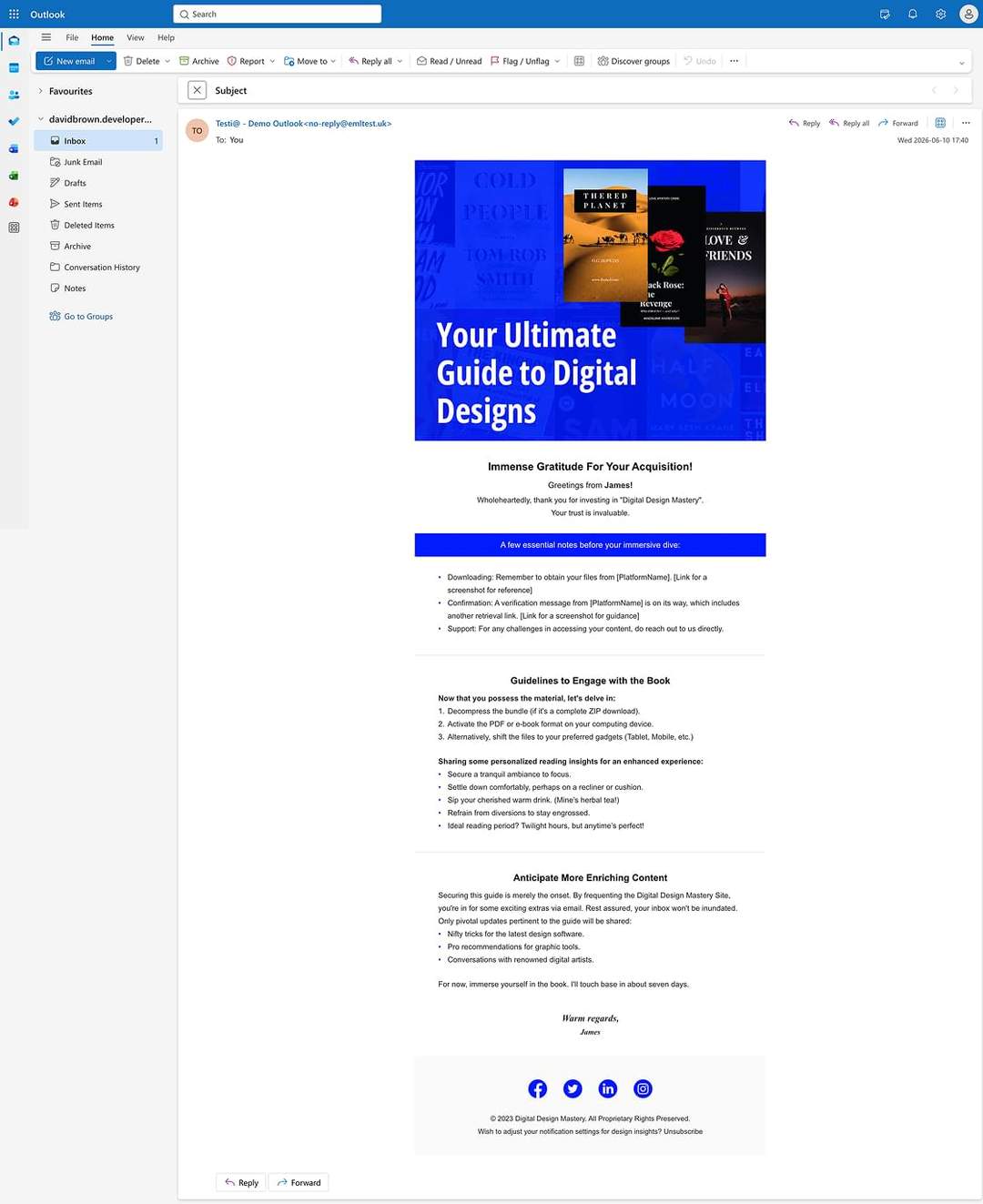
Task: Open the chat feed icon in header
Action: (885, 15)
